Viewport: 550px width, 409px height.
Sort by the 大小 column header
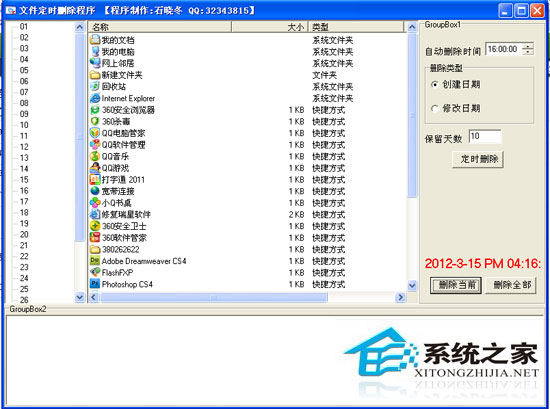pyautogui.click(x=270, y=27)
